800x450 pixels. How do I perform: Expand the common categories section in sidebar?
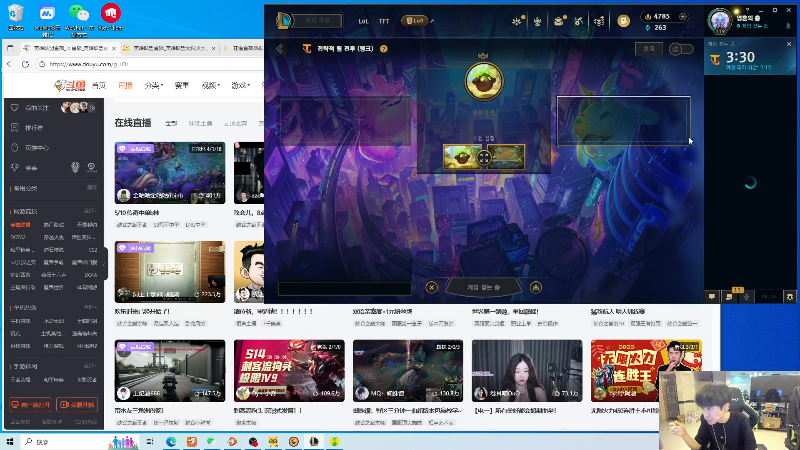[92, 188]
